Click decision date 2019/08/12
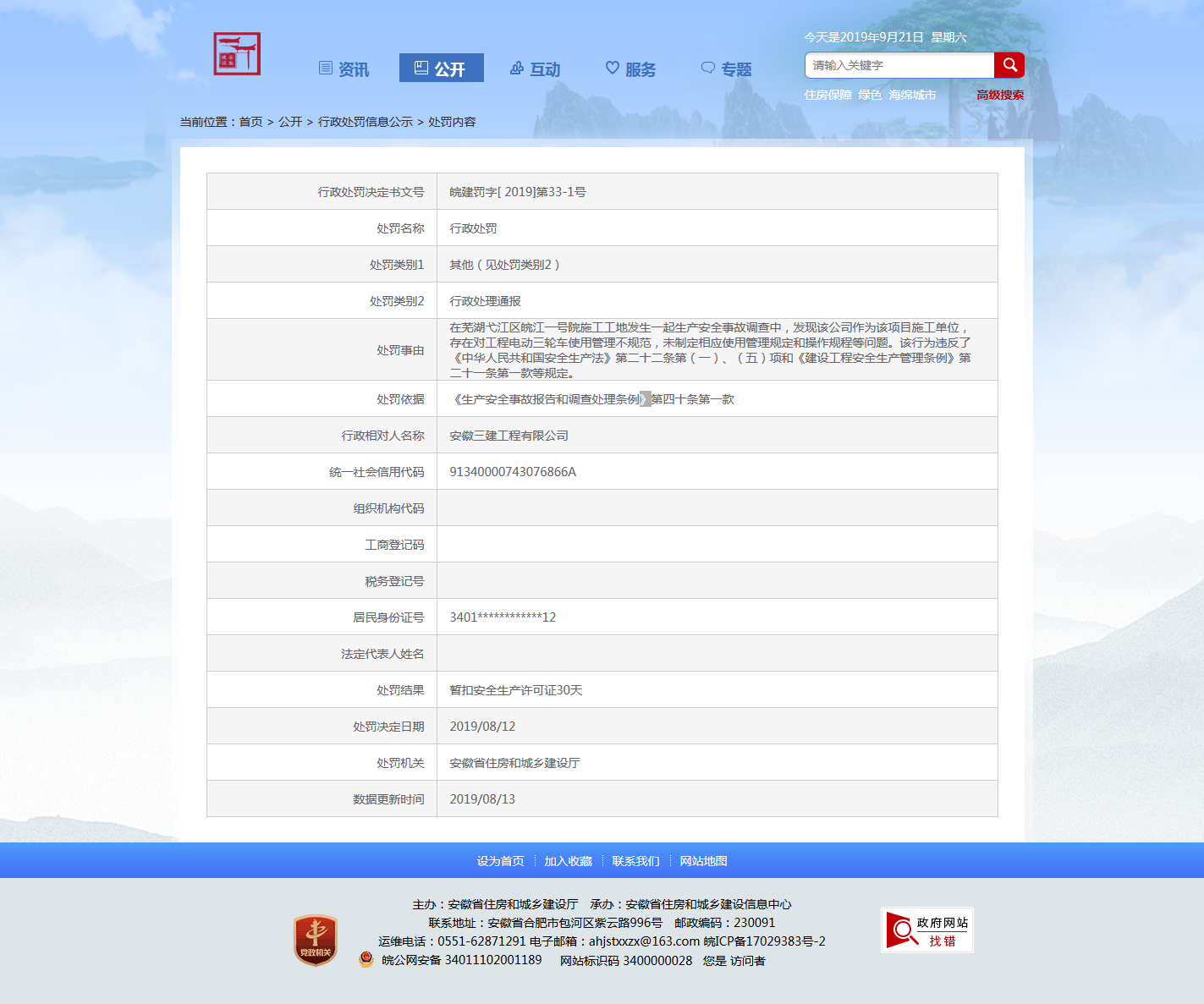 [482, 727]
